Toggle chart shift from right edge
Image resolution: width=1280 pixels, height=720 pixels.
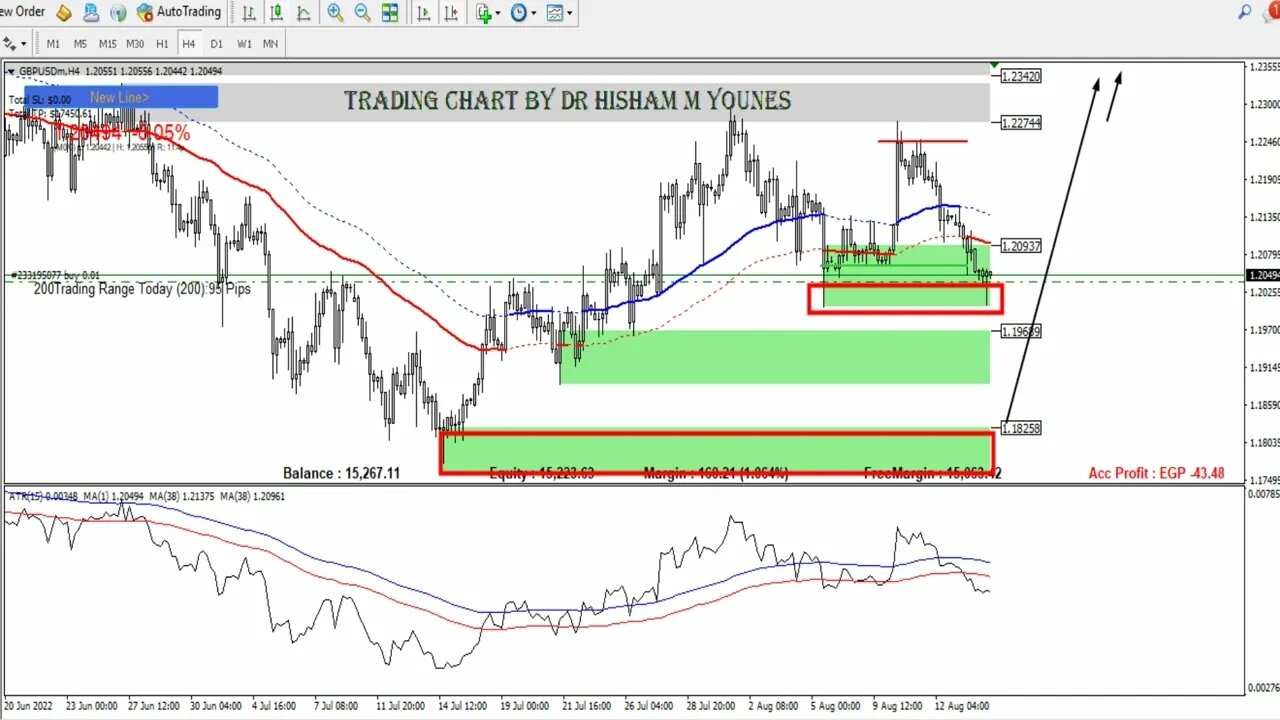coord(450,13)
